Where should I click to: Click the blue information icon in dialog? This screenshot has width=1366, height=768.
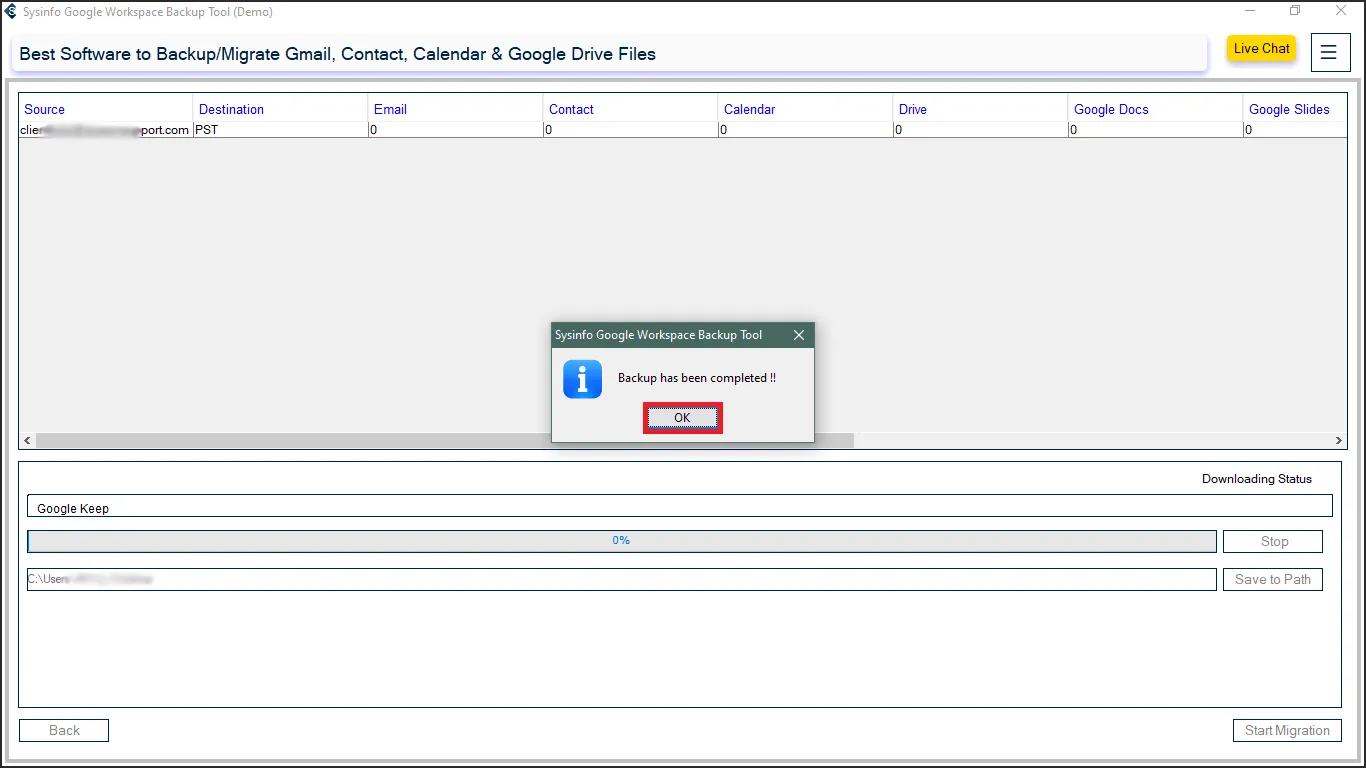tap(582, 380)
